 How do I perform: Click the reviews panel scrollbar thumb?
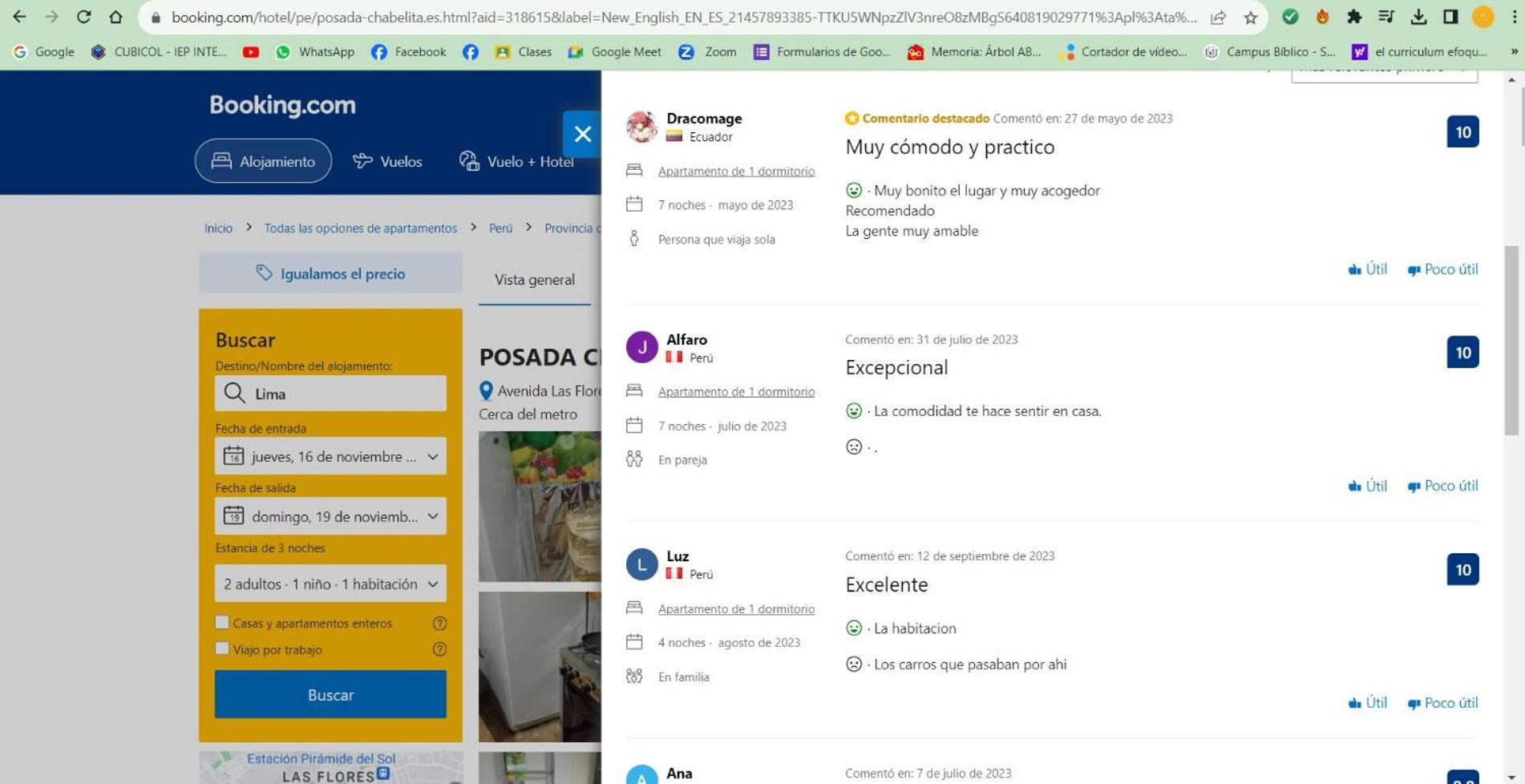pos(1511,341)
